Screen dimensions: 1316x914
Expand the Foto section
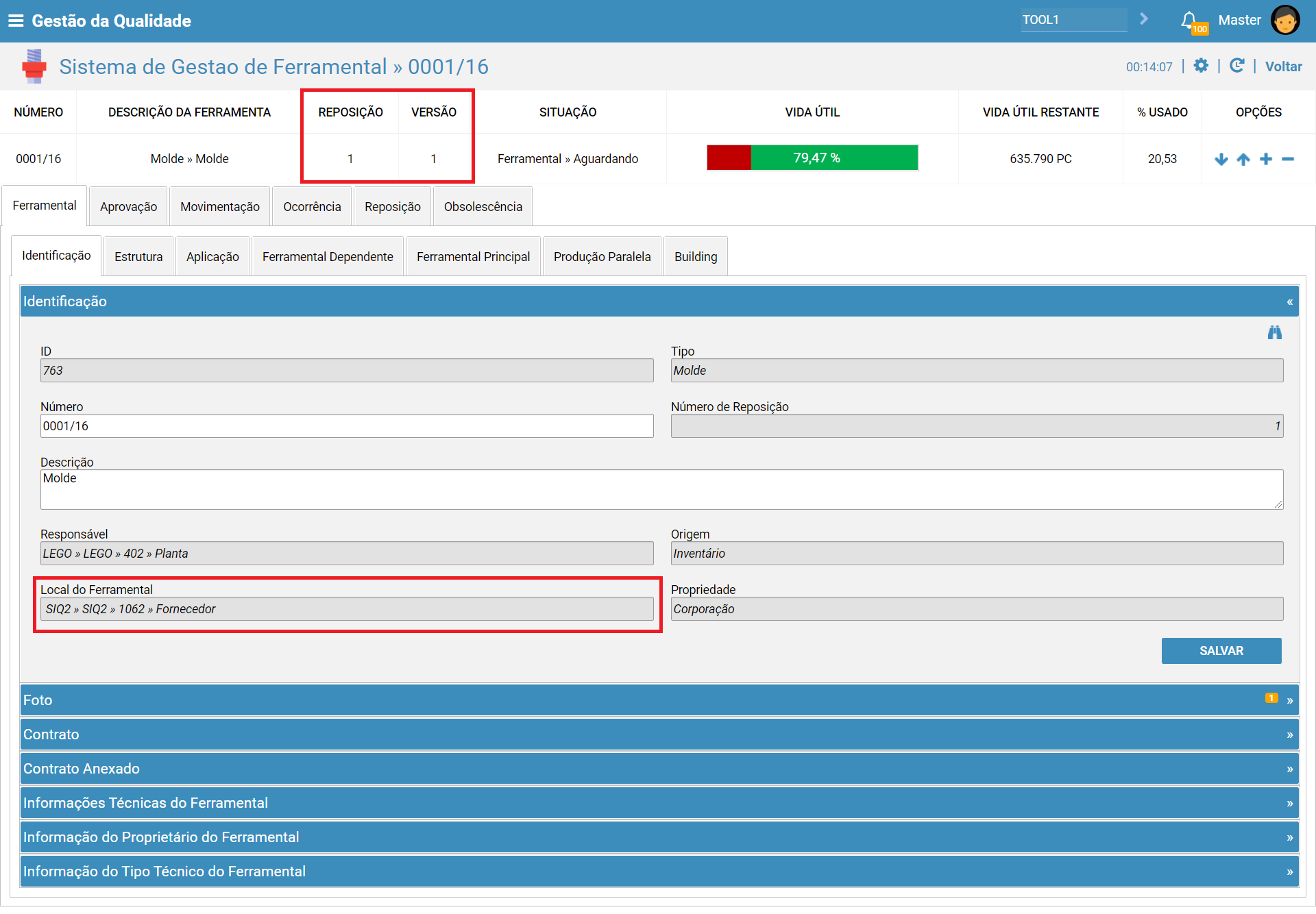pyautogui.click(x=659, y=700)
